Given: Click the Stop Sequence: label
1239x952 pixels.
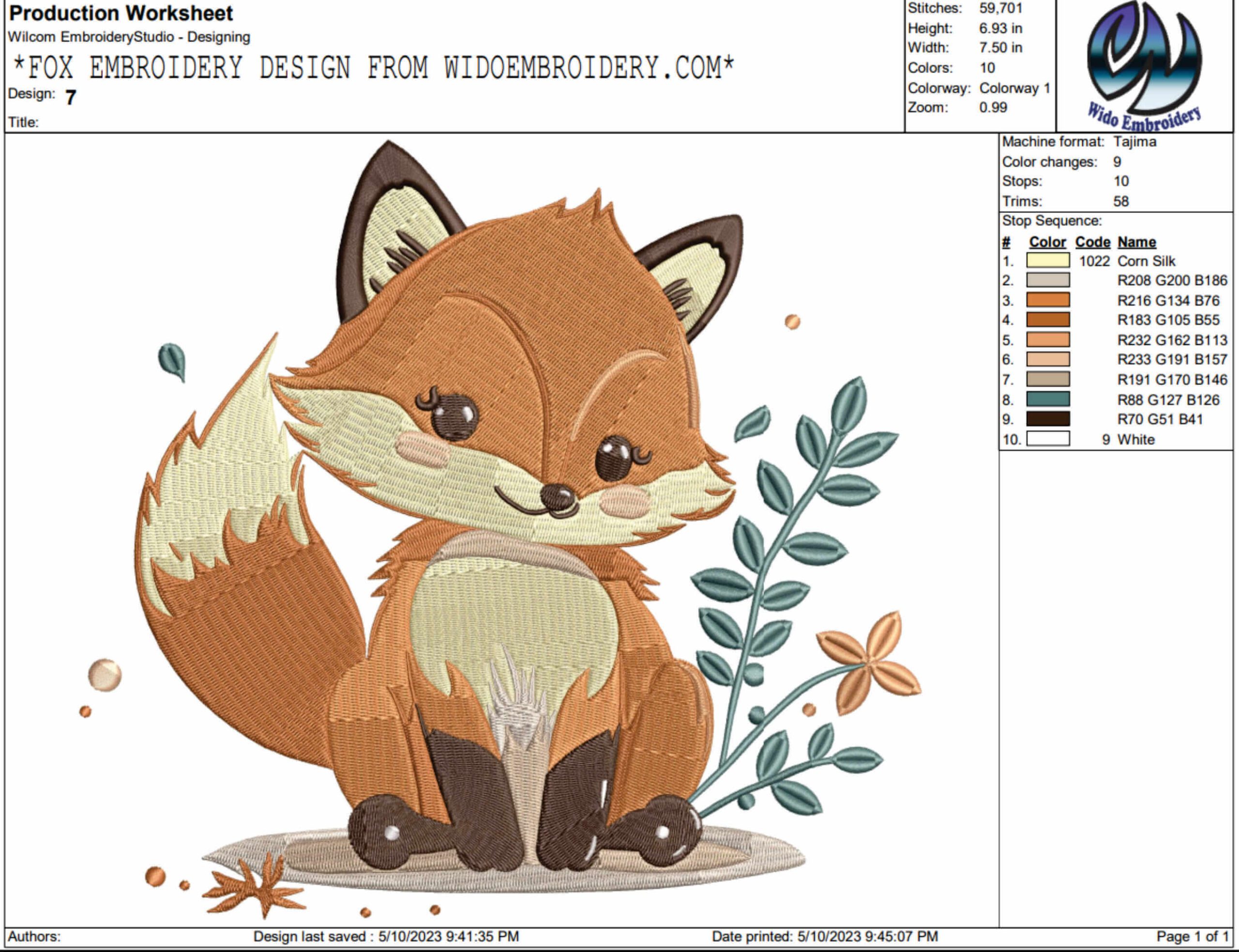Looking at the screenshot, I should point(1052,221).
